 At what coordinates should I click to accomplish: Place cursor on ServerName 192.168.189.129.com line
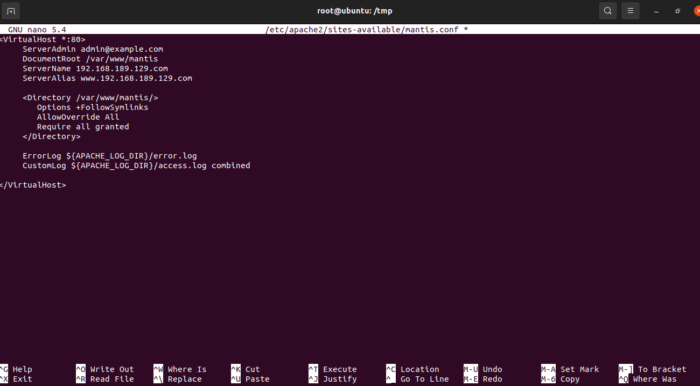[96, 69]
